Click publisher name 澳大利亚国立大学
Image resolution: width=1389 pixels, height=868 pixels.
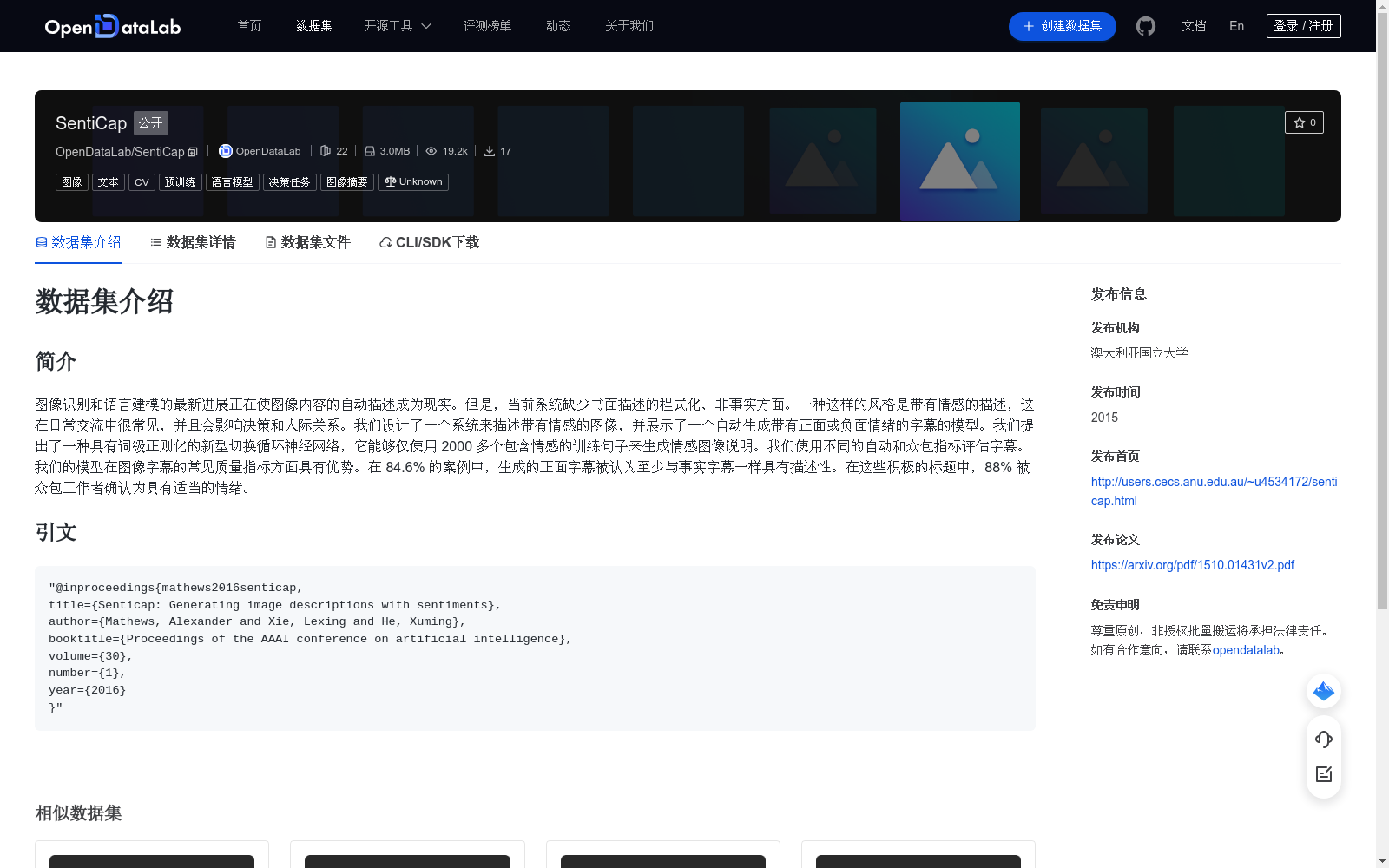[1139, 353]
